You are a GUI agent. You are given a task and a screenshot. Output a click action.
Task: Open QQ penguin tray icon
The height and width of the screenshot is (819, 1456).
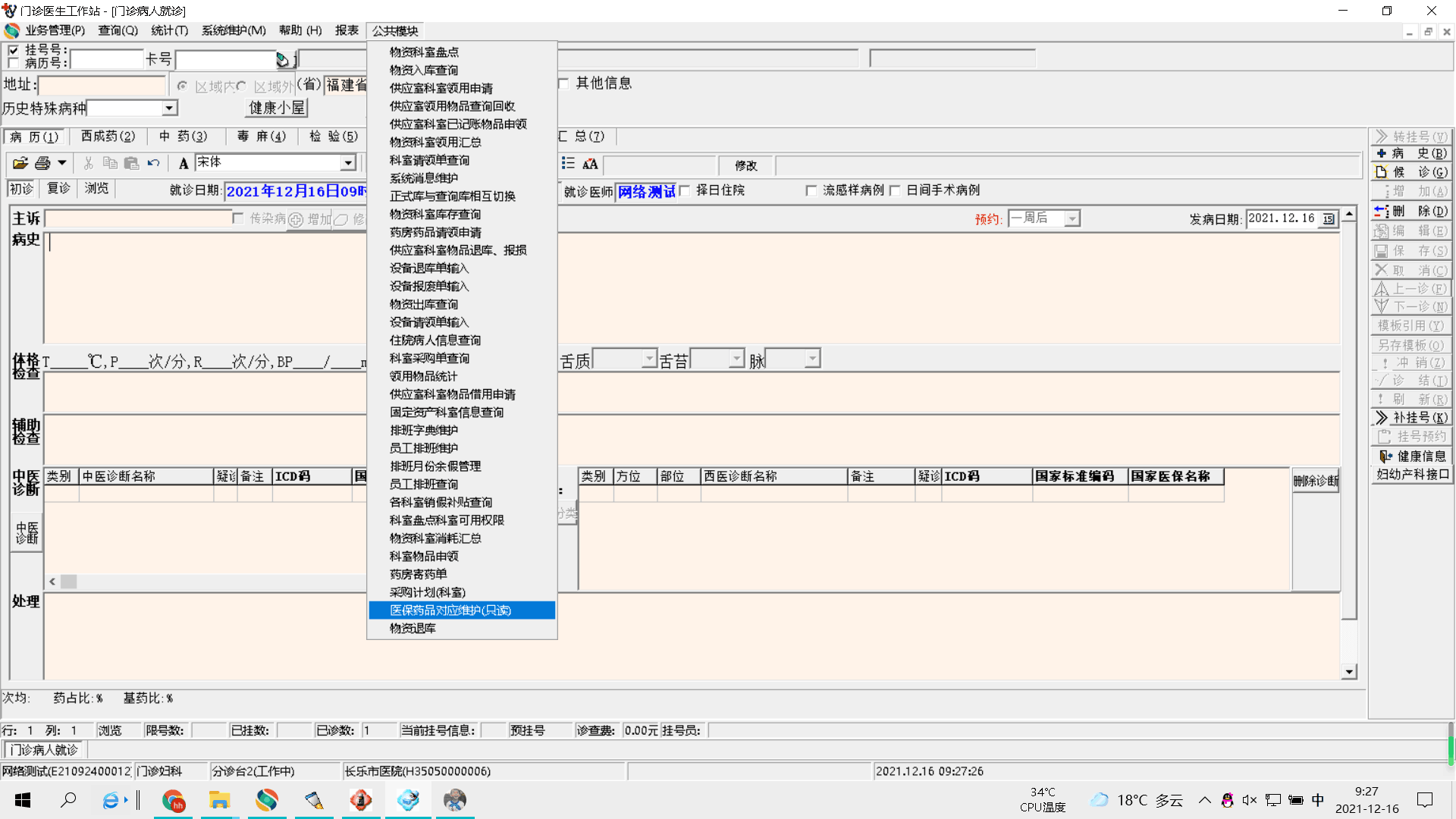click(1227, 800)
